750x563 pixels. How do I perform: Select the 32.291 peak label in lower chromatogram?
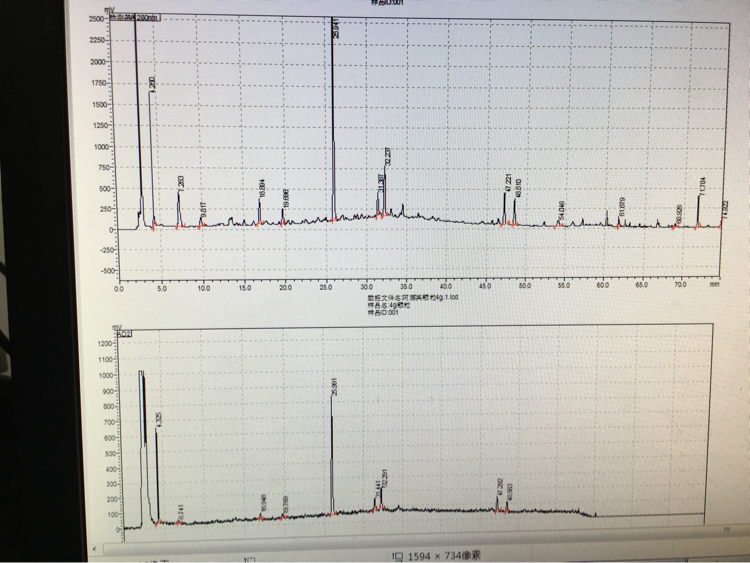coord(385,478)
